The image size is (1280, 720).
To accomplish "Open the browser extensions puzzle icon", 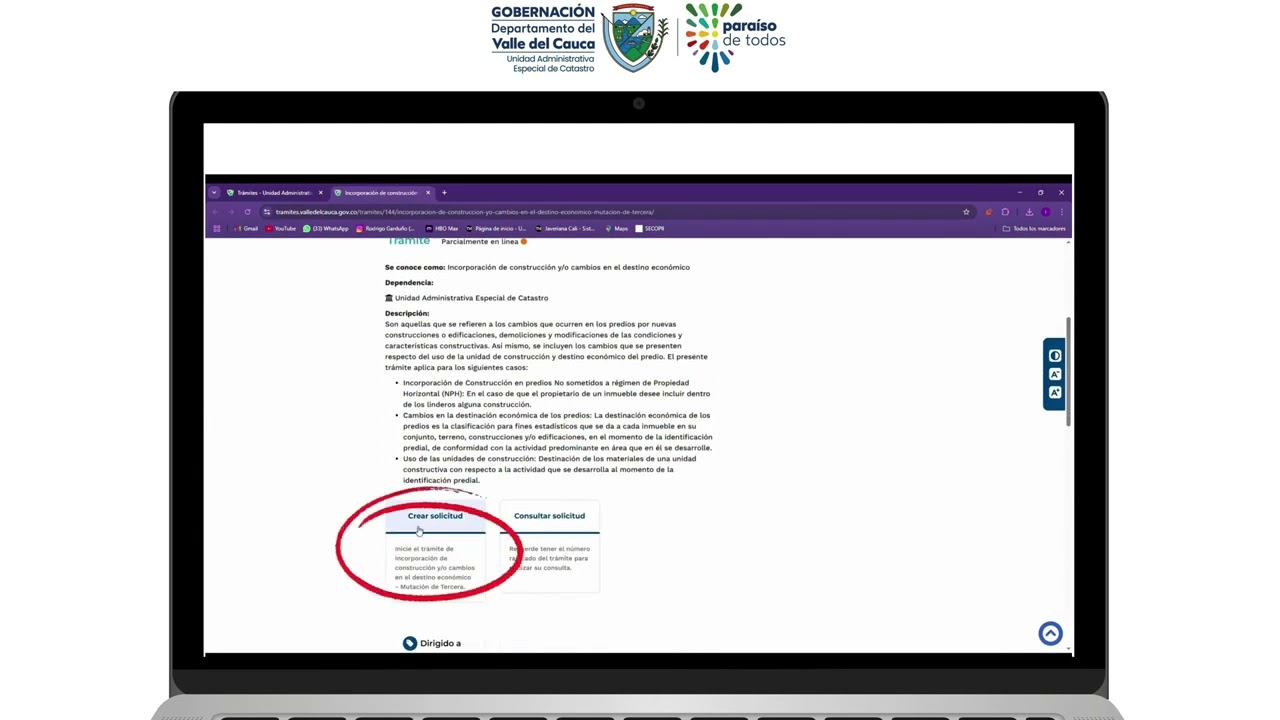I will click(1005, 212).
